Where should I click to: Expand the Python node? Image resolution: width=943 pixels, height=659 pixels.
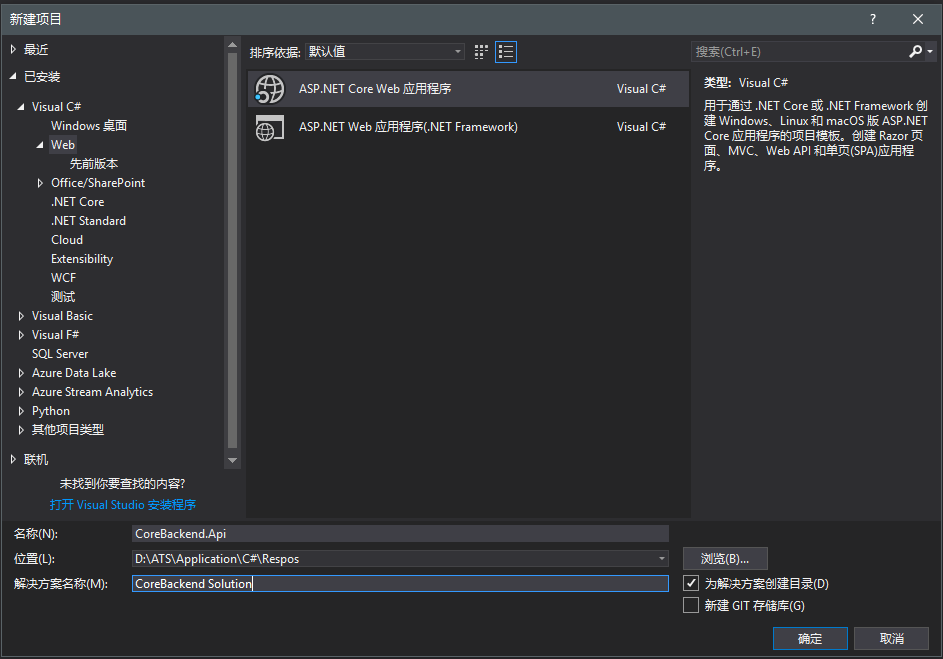(21, 411)
